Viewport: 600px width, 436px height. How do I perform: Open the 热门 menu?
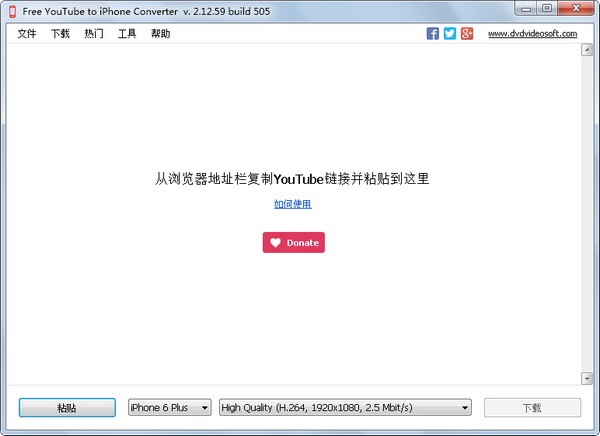pyautogui.click(x=94, y=34)
